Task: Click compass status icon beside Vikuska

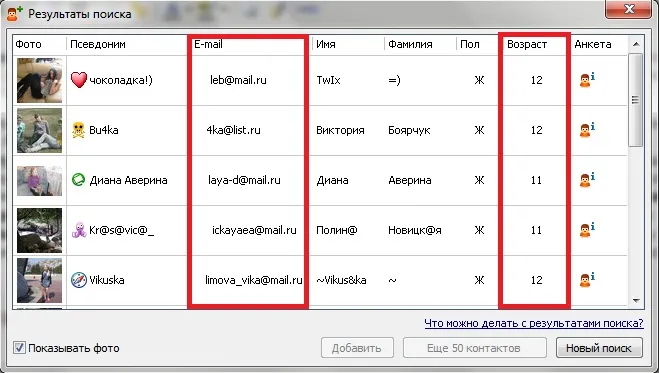Action: coord(79,280)
